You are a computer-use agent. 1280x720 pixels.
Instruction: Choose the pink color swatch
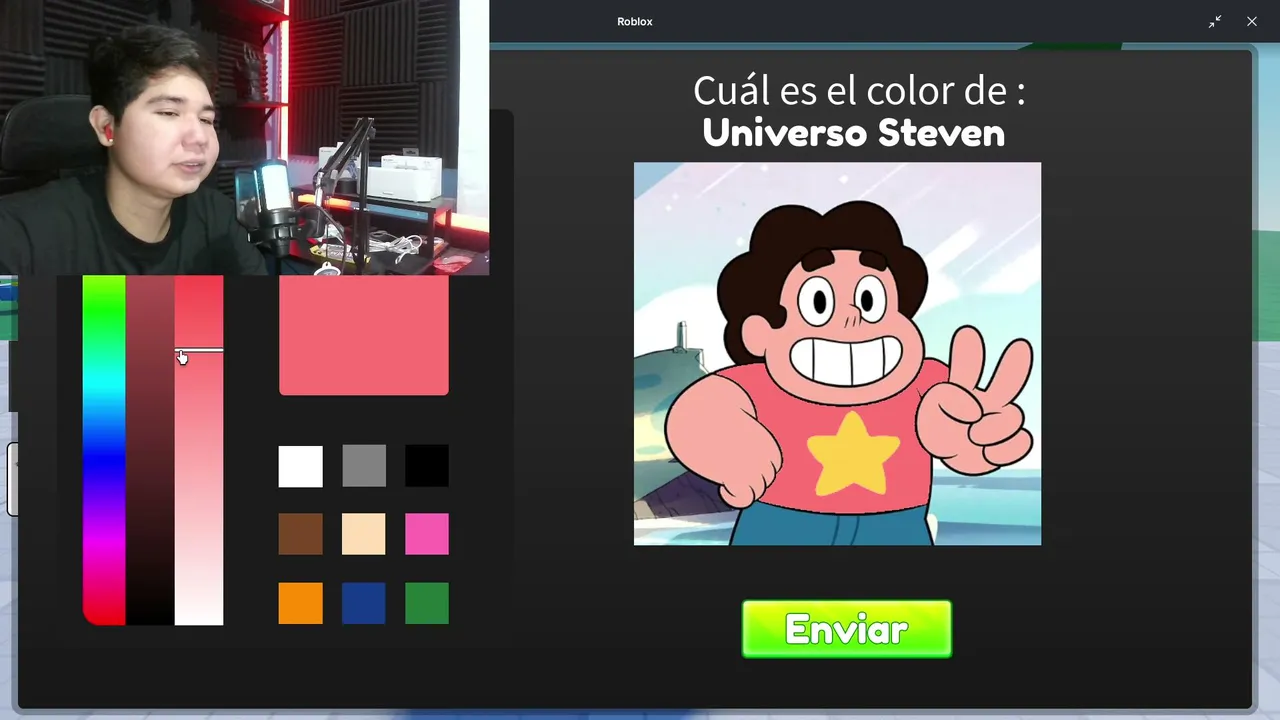(x=427, y=534)
